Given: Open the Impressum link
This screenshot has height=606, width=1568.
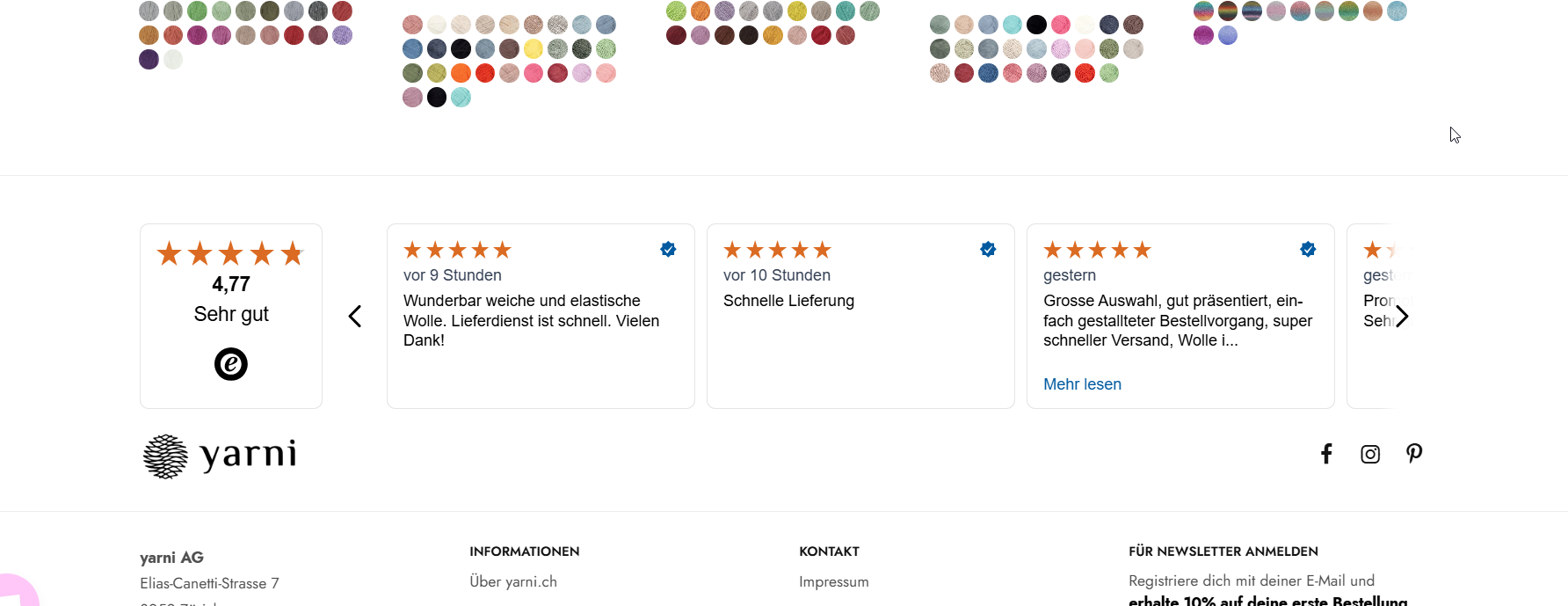Looking at the screenshot, I should [834, 581].
